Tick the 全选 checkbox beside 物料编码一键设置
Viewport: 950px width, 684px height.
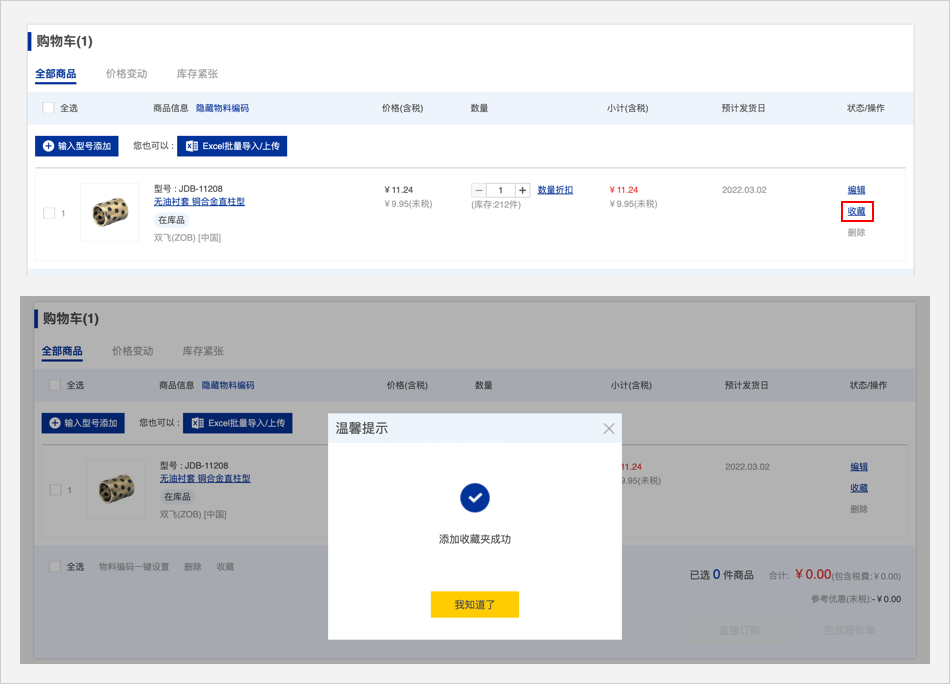pos(56,567)
